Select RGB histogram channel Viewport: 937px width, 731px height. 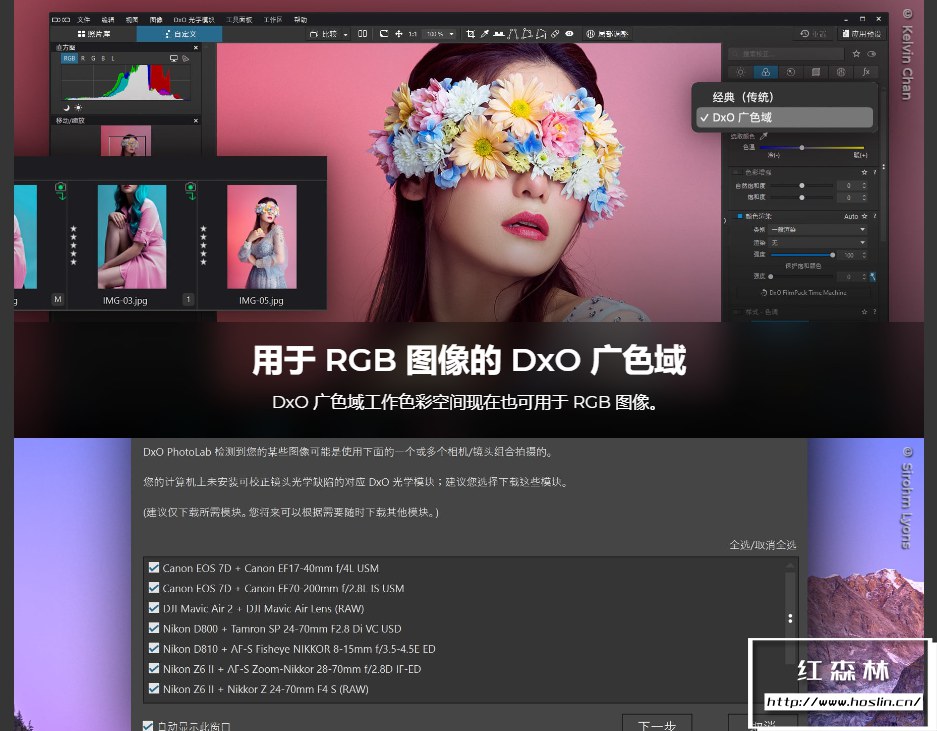[x=69, y=59]
